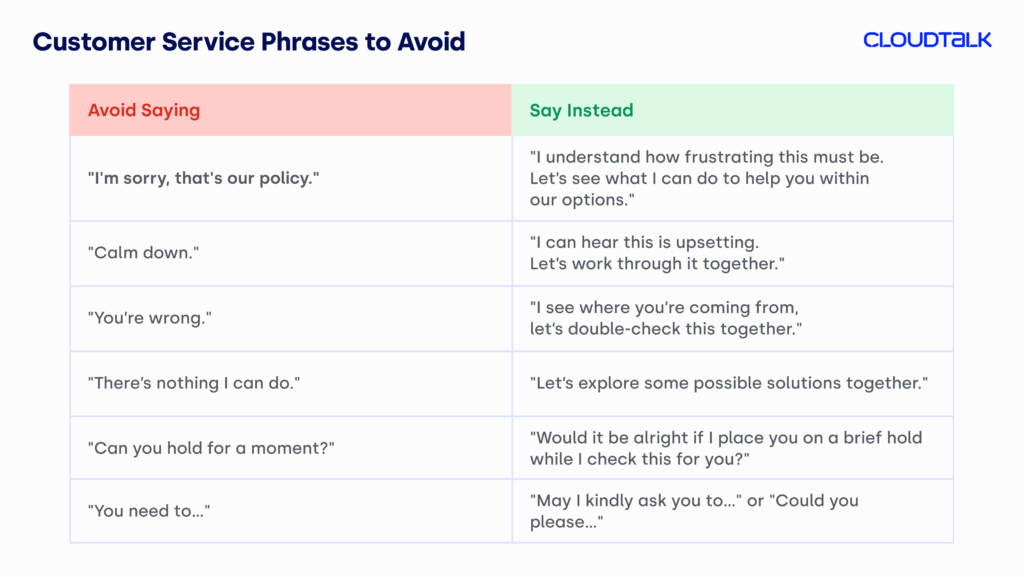1024x577 pixels.
Task: Select the "Avoid Saying" column header
Action: click(144, 110)
